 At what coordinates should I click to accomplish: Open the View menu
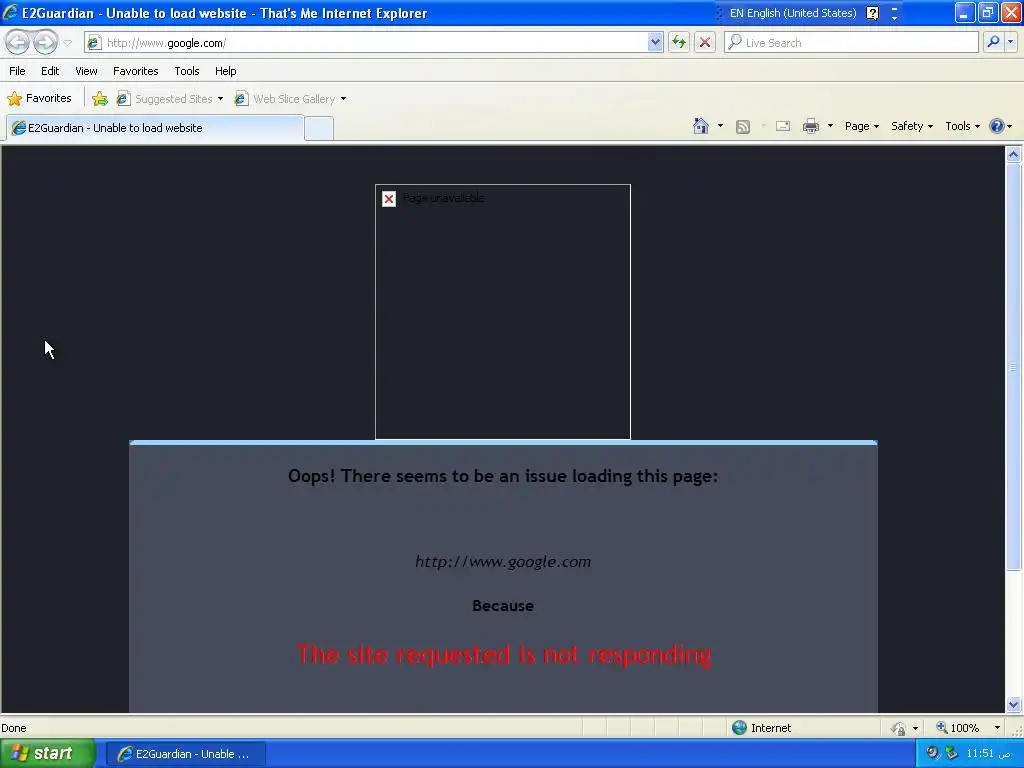(86, 71)
